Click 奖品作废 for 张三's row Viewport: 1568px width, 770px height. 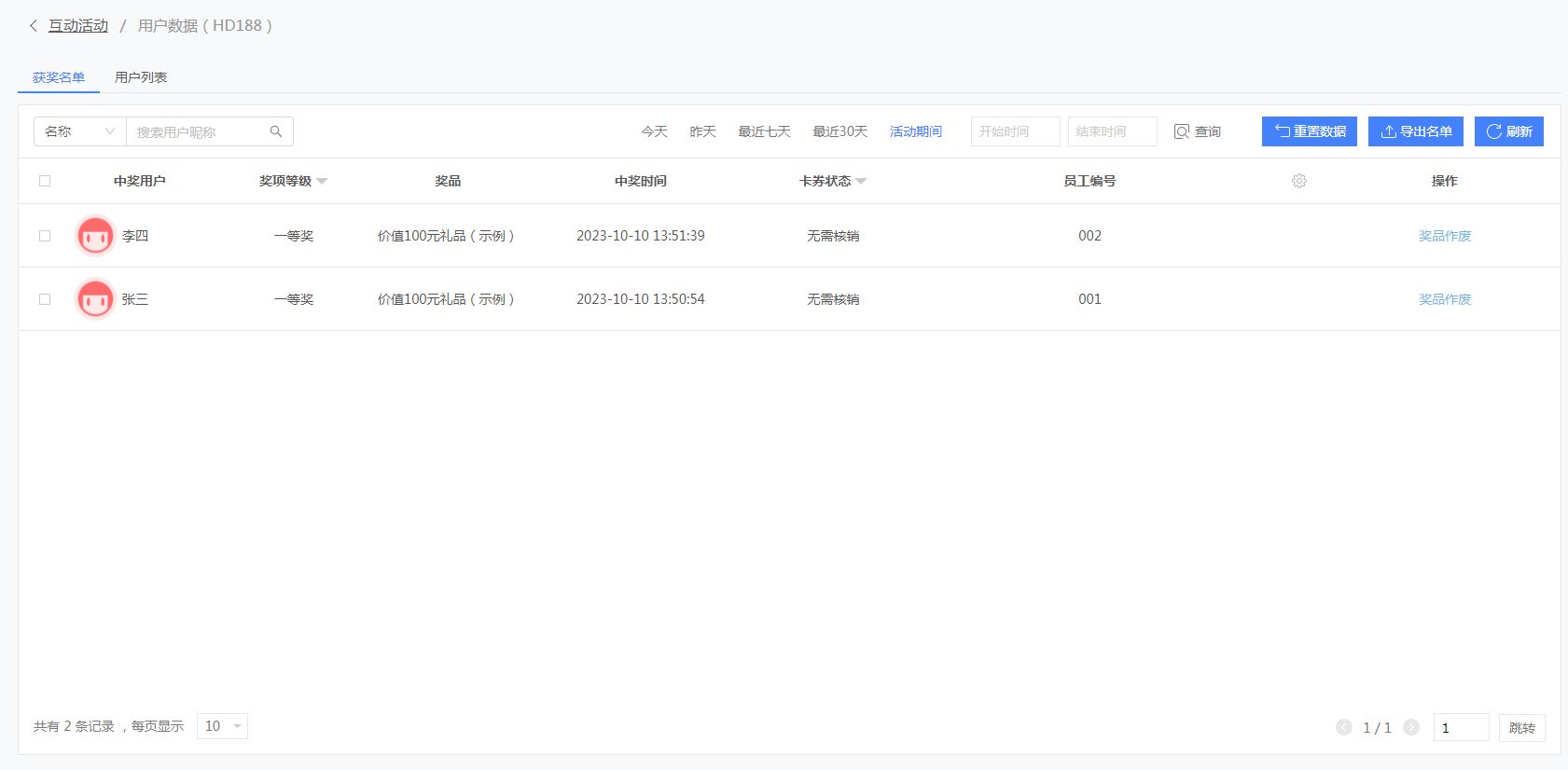point(1445,299)
